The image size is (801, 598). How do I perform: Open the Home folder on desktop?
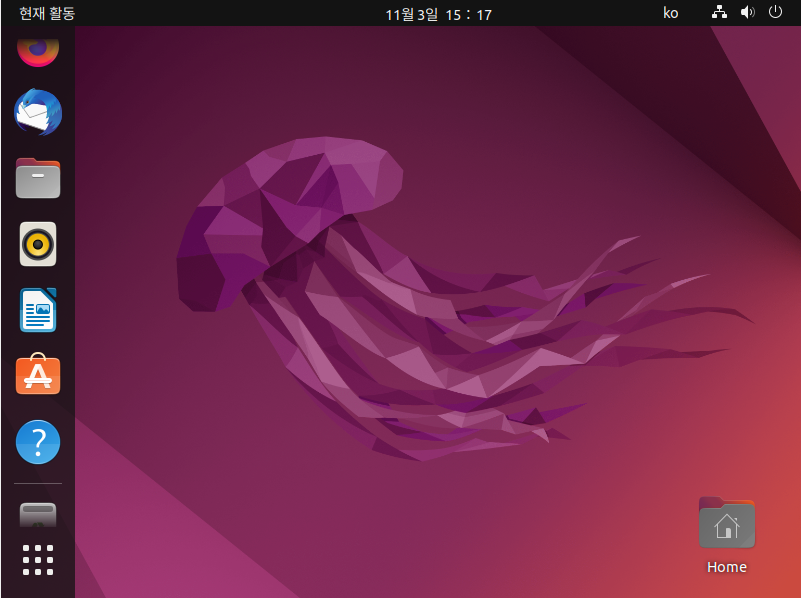(x=726, y=535)
